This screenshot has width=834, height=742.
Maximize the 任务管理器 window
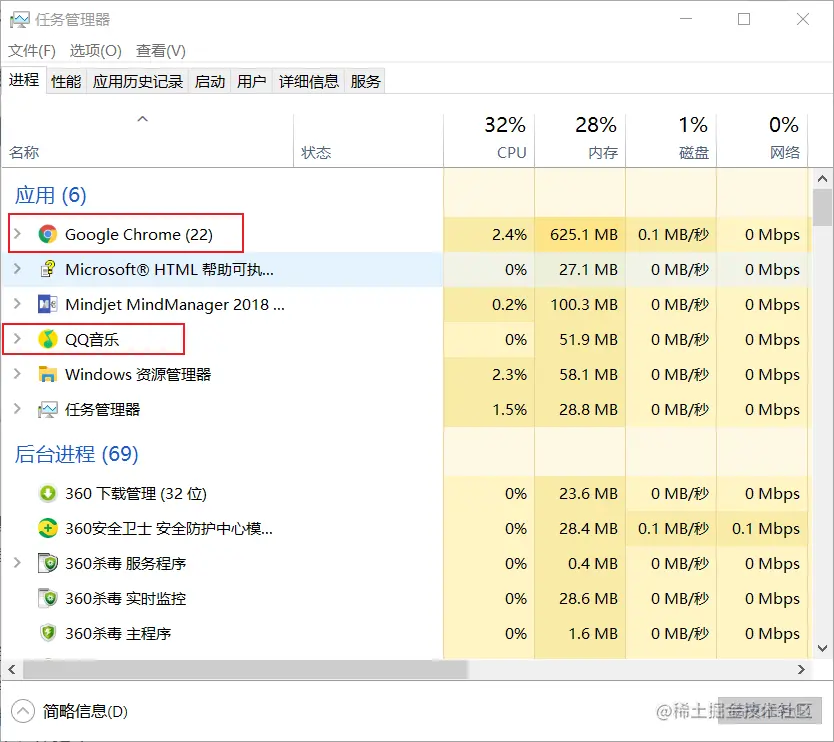click(x=744, y=19)
